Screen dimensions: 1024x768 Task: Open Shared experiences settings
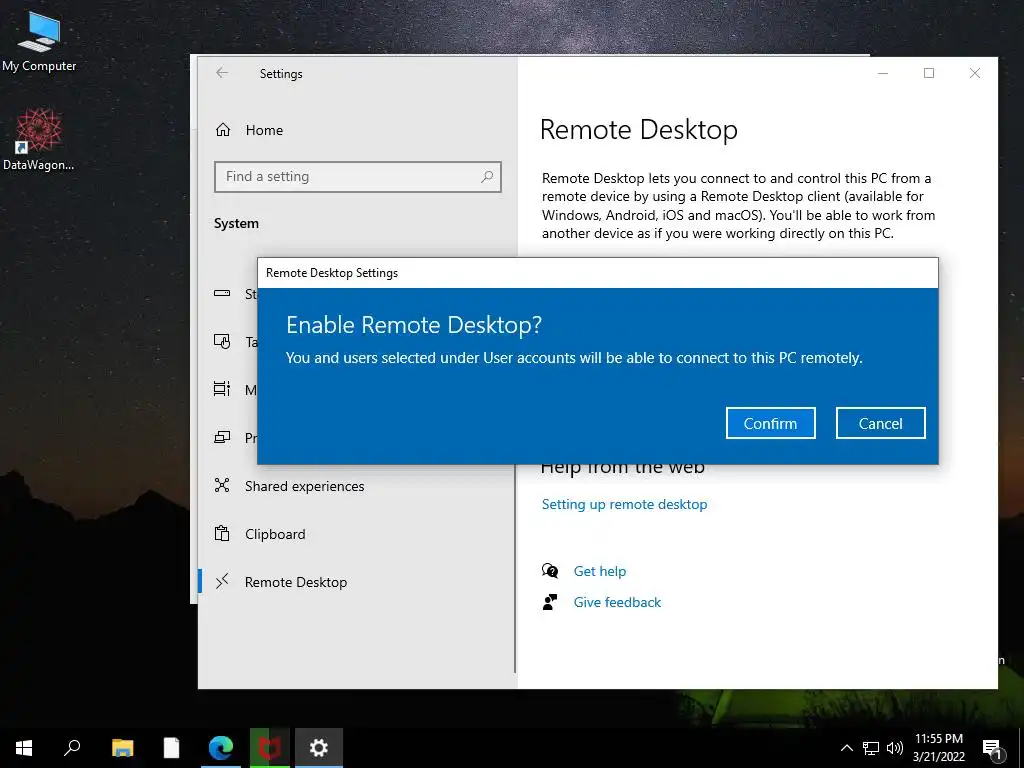[304, 486]
